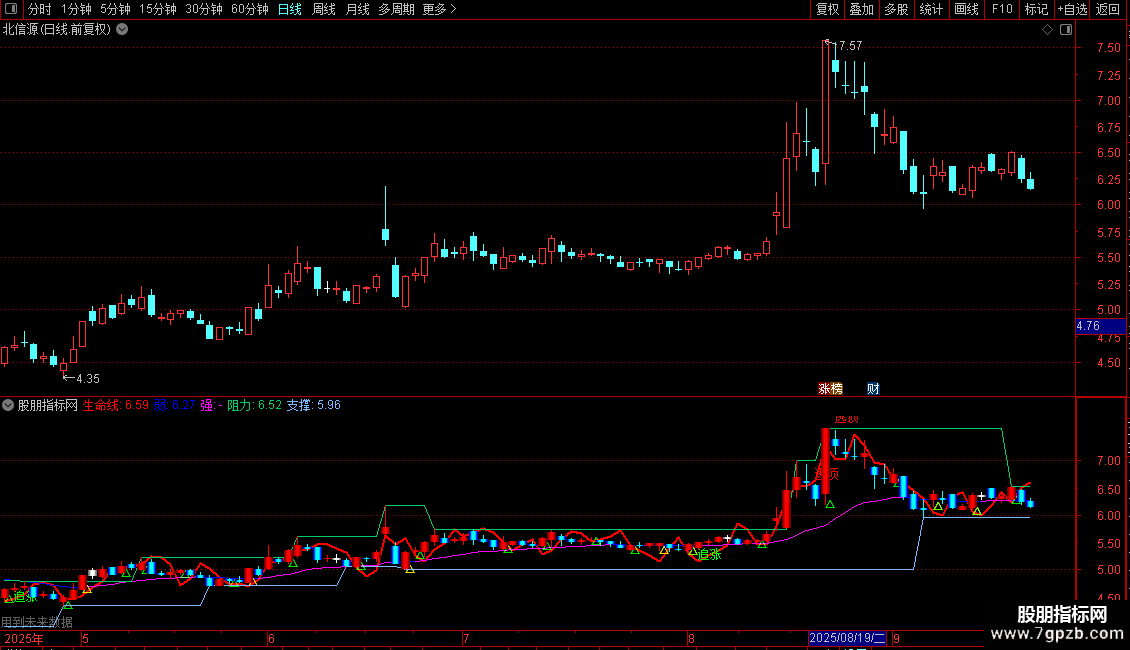Click the 股朋指标网 indicator name
The image size is (1130, 650).
(x=48, y=405)
